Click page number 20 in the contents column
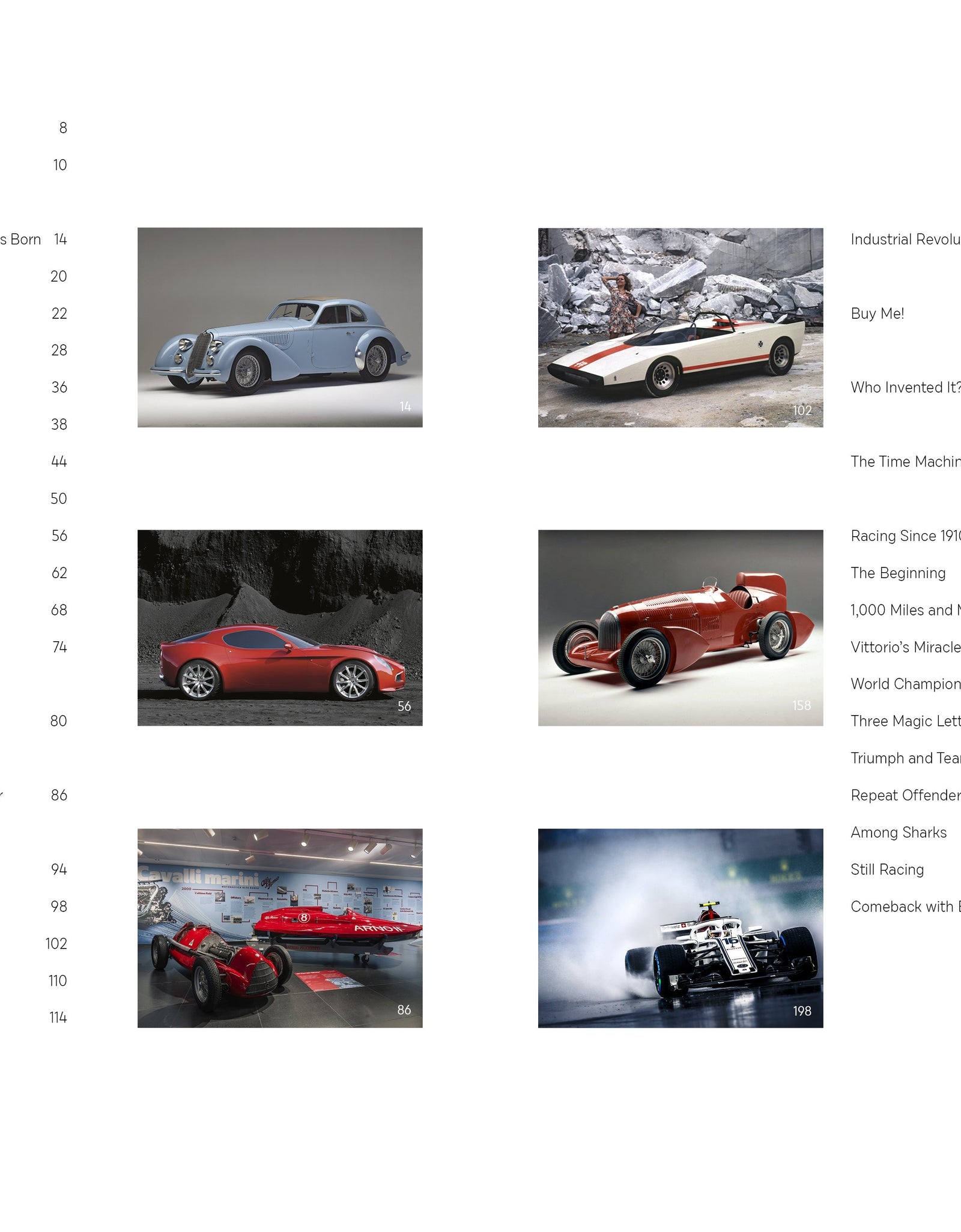 click(59, 276)
